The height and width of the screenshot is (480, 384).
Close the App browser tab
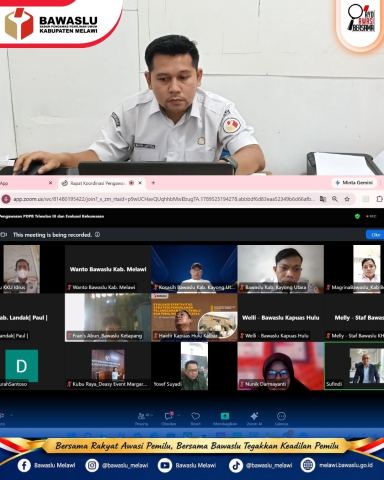(51, 183)
